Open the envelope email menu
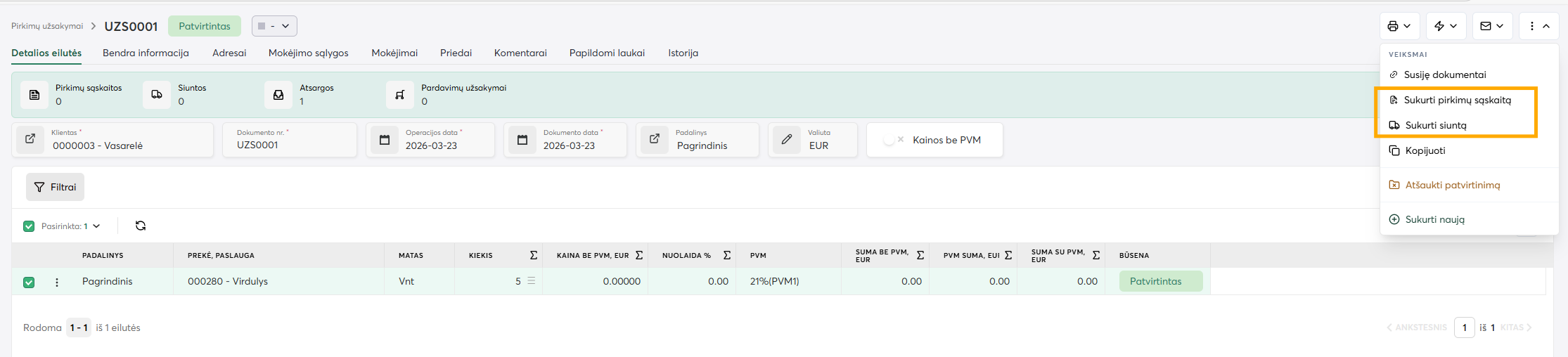Image resolution: width=1568 pixels, height=357 pixels. (x=1491, y=26)
